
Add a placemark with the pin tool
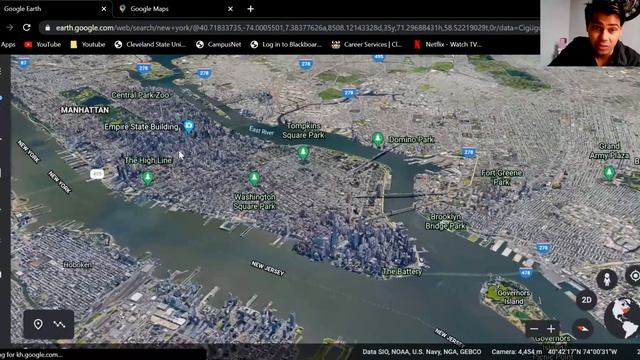click(38, 324)
